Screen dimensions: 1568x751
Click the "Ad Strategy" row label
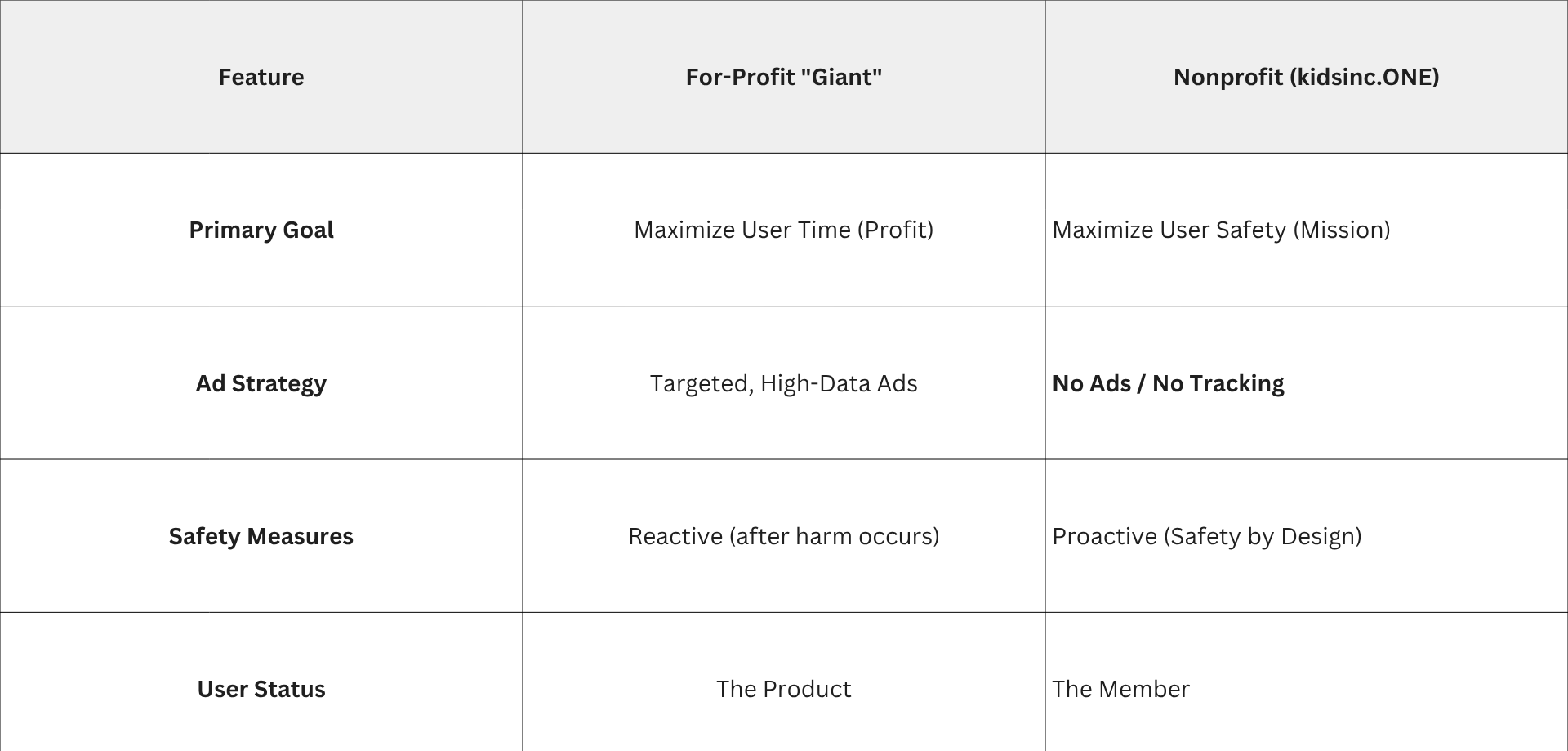[261, 383]
